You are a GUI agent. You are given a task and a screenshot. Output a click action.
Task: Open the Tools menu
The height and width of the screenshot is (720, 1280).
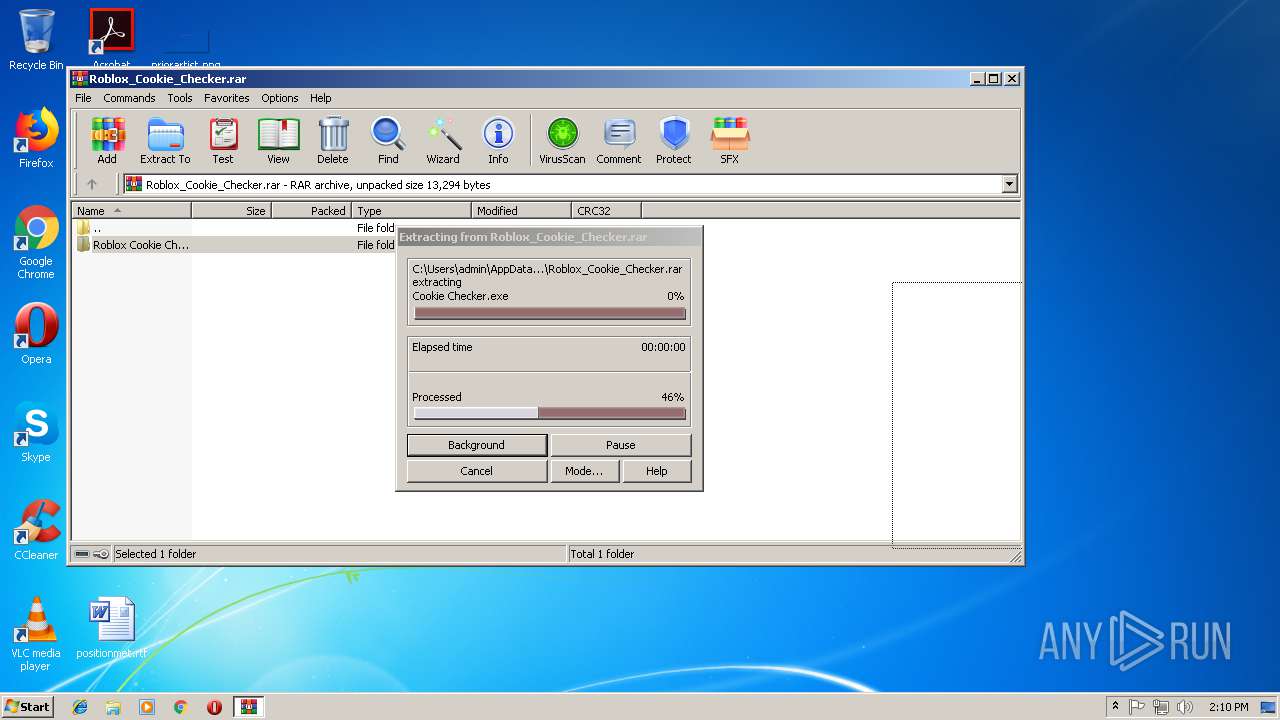tap(180, 98)
